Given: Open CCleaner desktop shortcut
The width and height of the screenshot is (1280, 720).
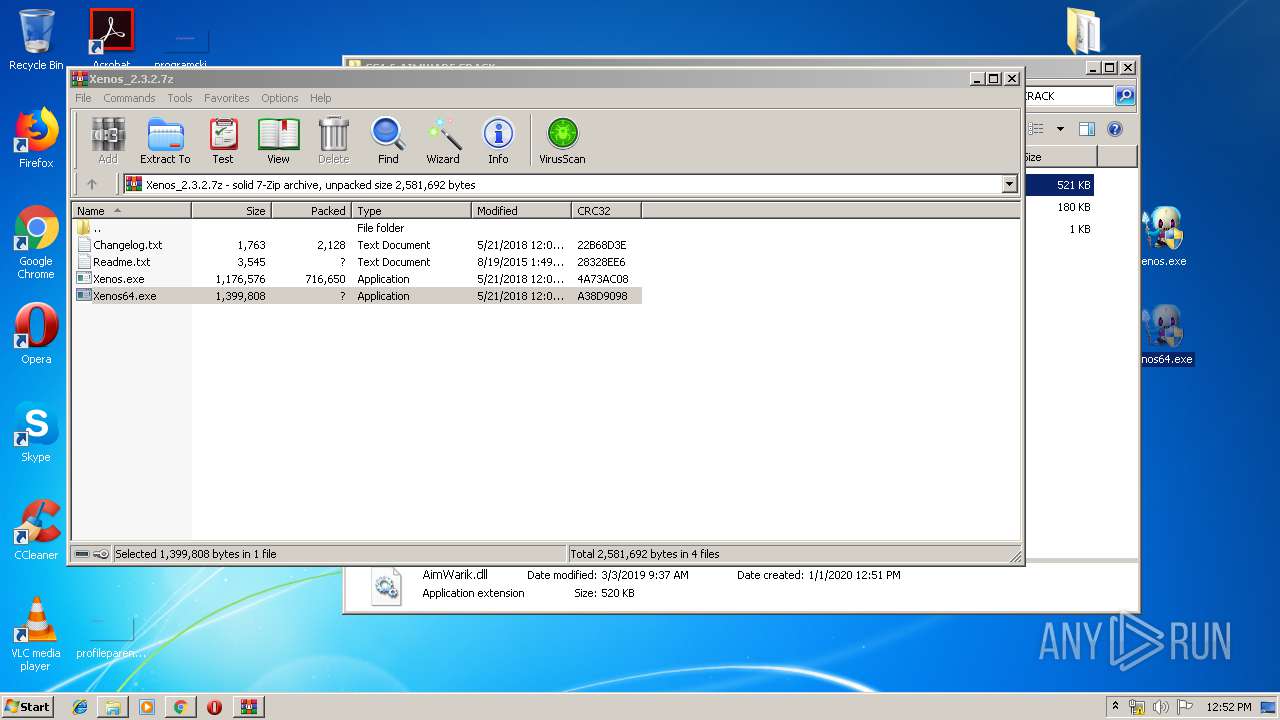Looking at the screenshot, I should 36,530.
